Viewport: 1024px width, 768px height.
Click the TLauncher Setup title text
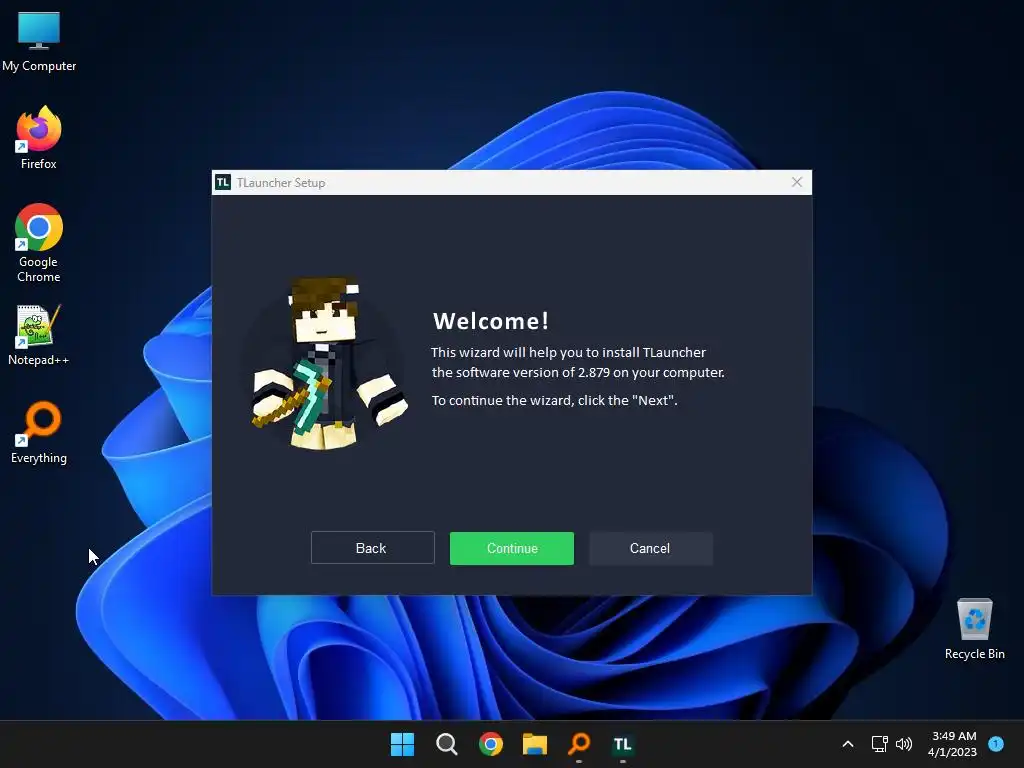[281, 183]
